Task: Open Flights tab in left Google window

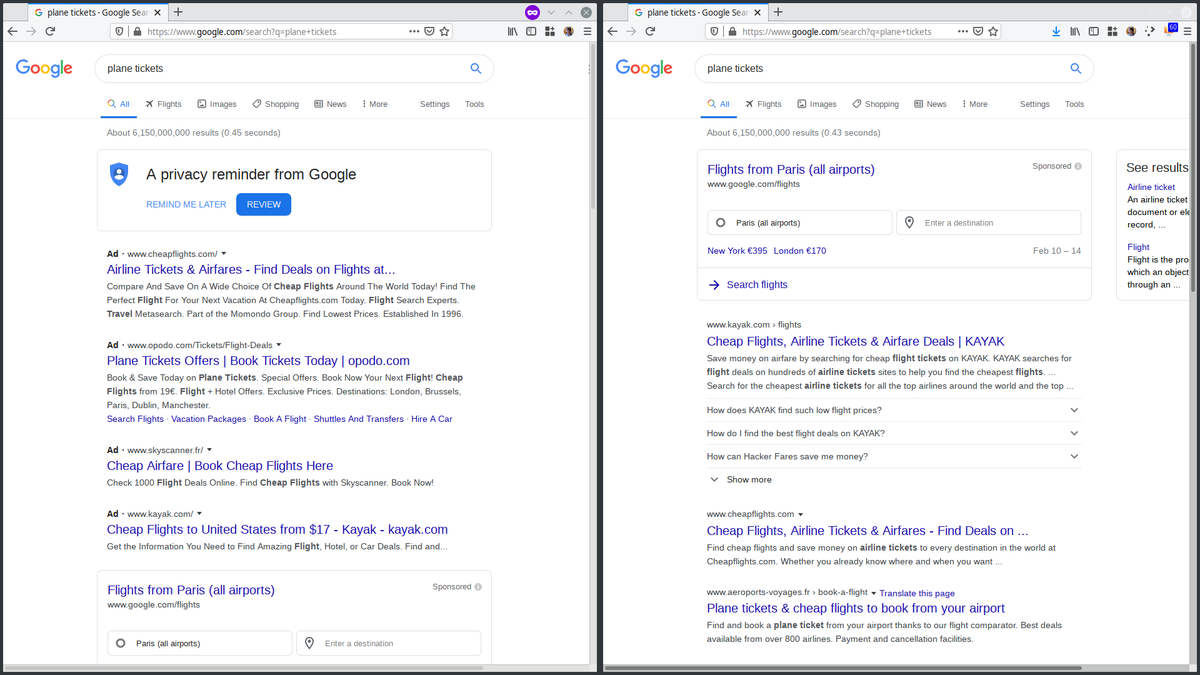Action: [x=163, y=104]
